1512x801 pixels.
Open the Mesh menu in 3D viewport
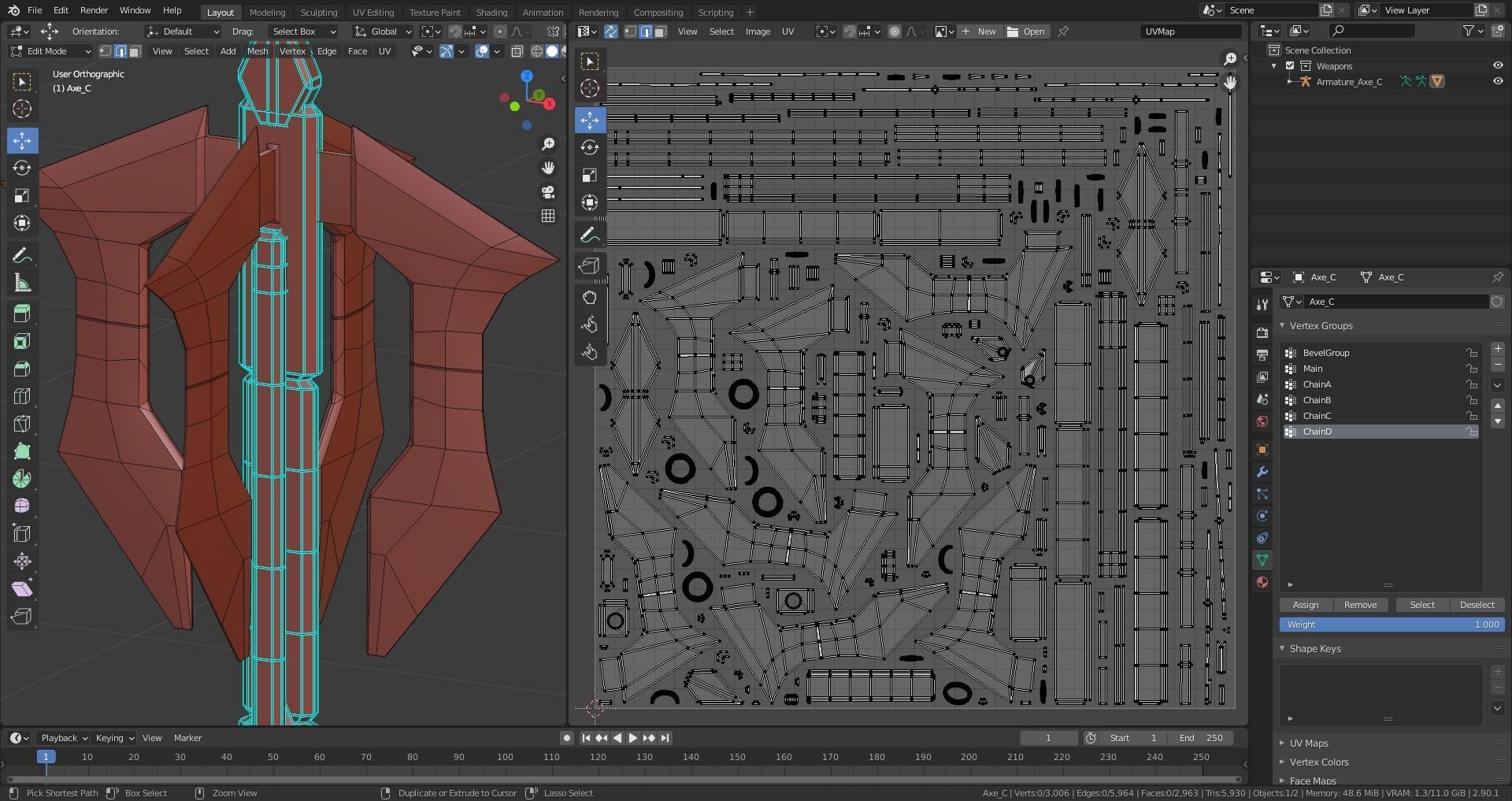[258, 51]
